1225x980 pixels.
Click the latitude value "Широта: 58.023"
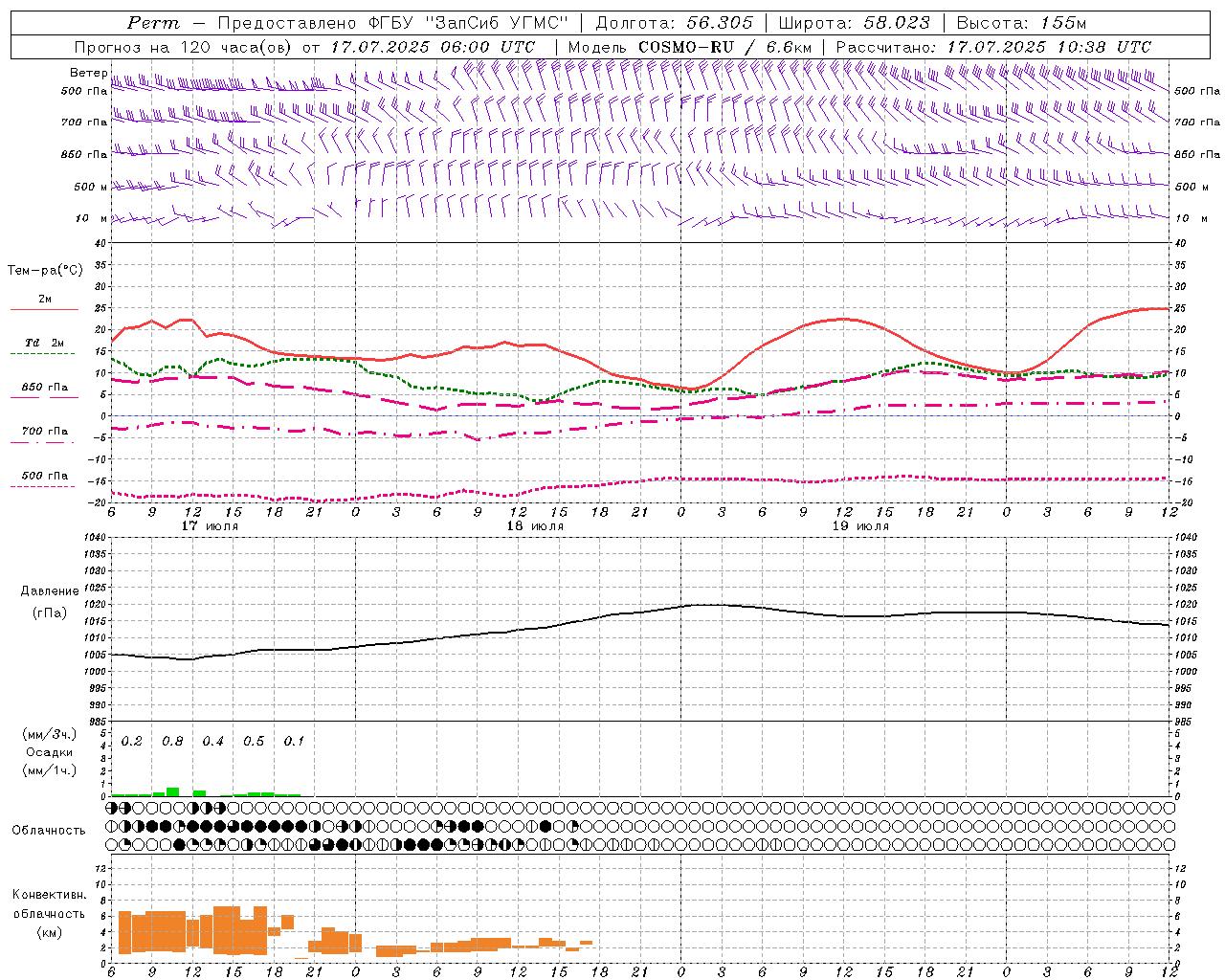point(855,23)
